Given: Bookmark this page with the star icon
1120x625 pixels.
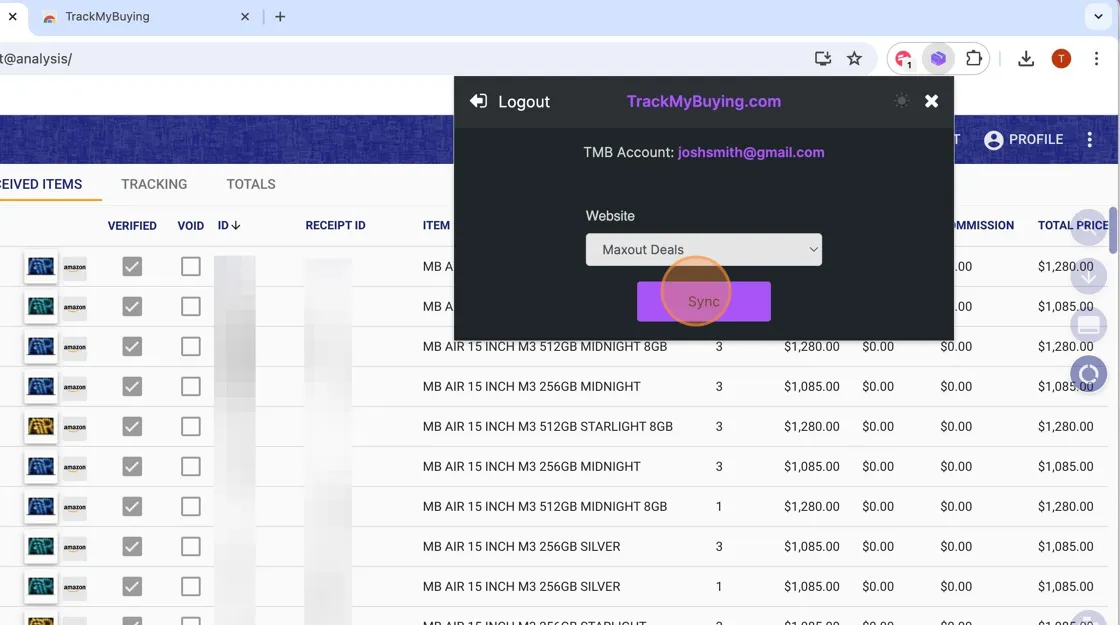Looking at the screenshot, I should click(854, 59).
